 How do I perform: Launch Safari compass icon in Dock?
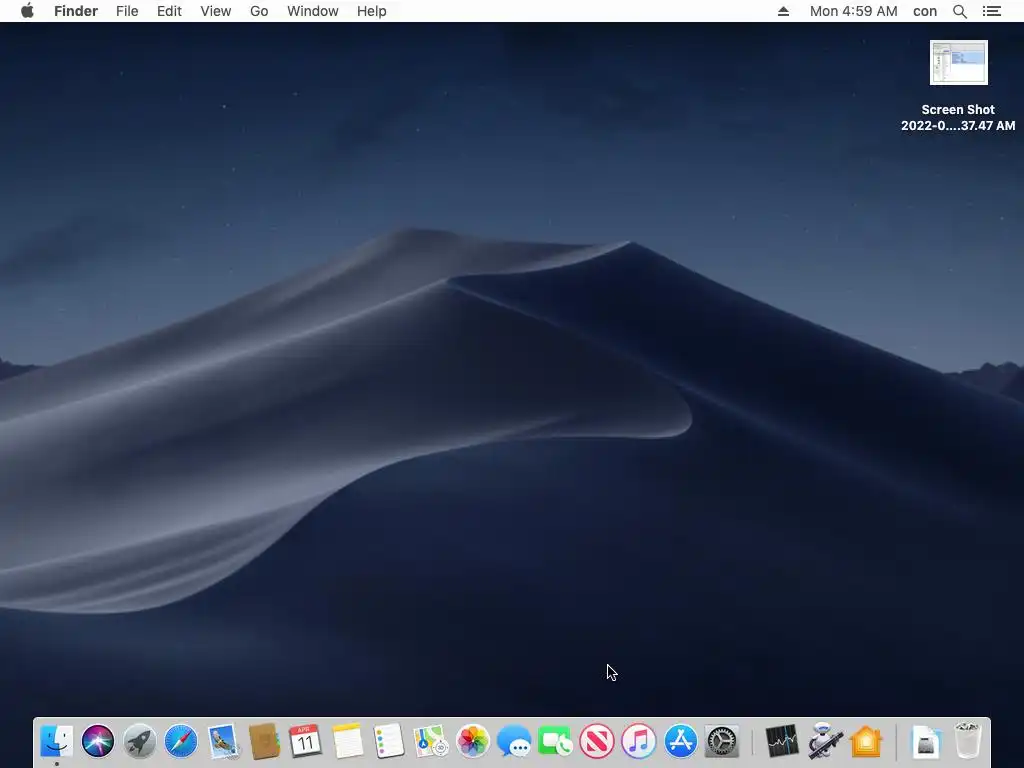click(181, 742)
